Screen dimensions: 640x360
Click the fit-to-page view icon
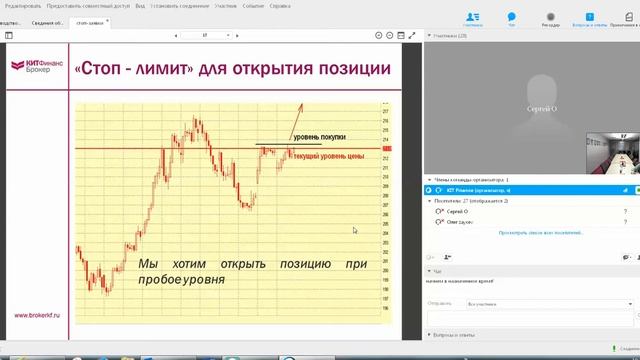(401, 36)
